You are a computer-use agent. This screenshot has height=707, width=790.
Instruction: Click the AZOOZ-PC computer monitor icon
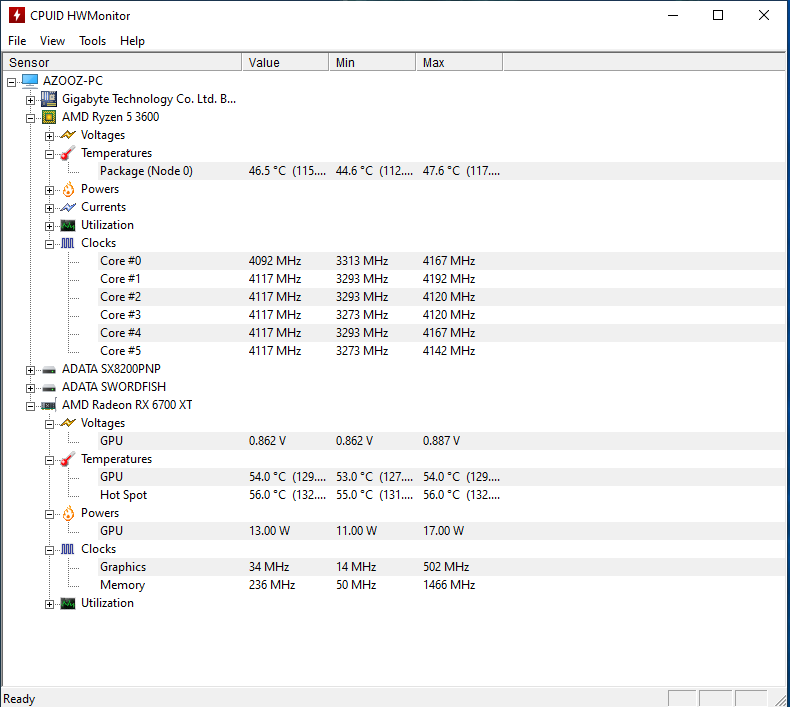point(30,81)
